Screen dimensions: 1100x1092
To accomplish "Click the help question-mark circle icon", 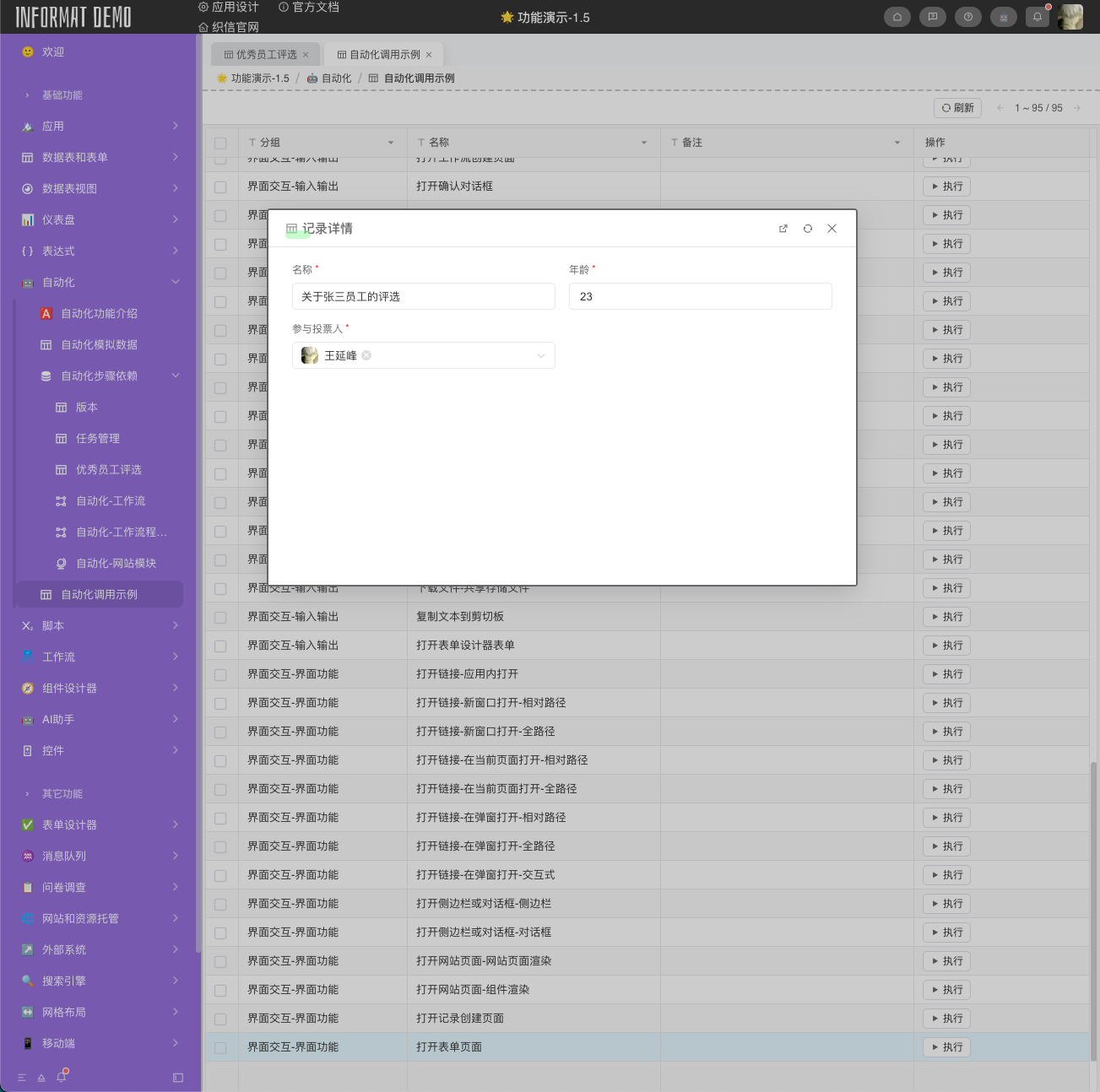I will 967,17.
